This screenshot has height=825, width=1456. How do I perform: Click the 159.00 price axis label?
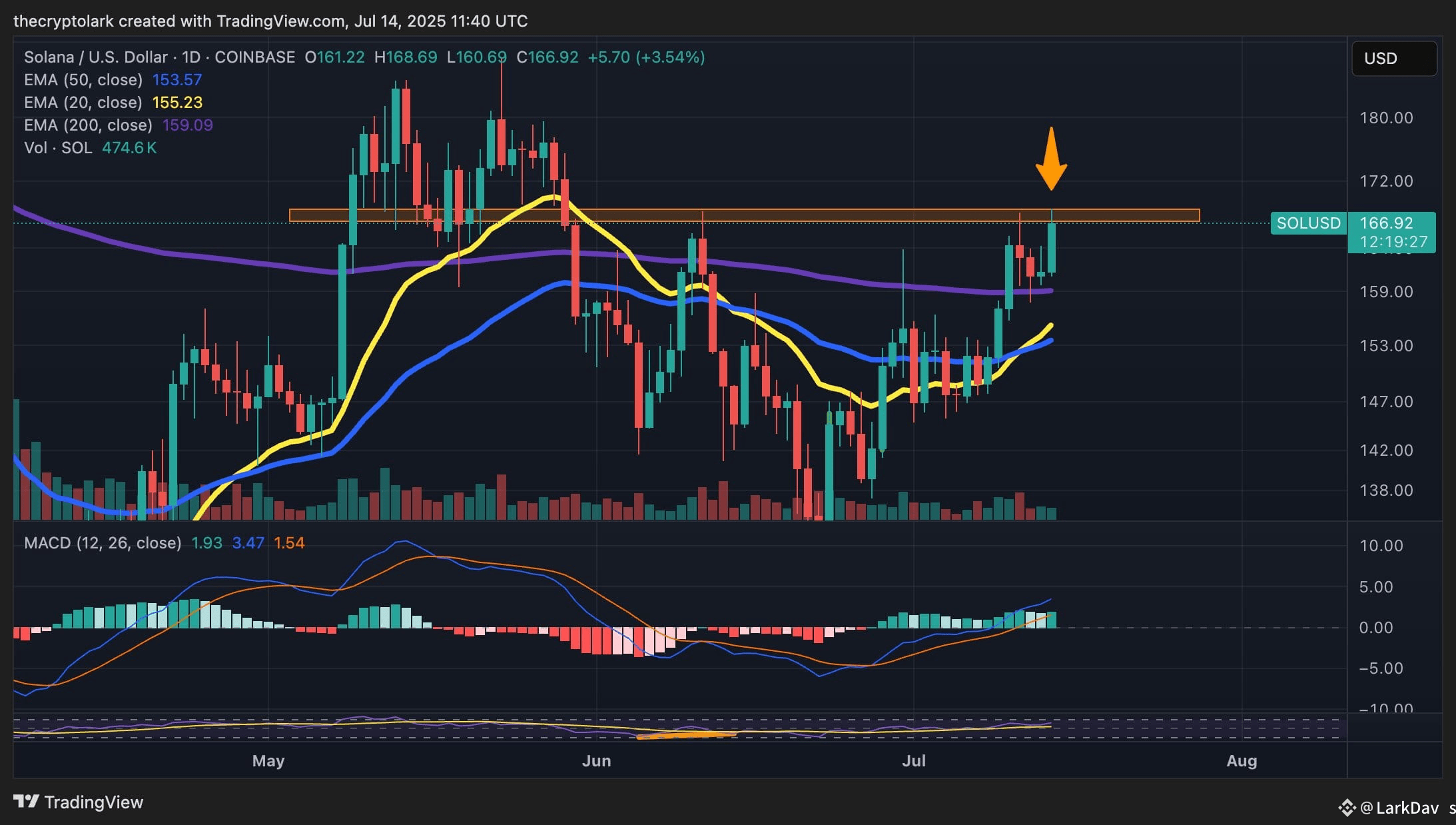[1386, 292]
